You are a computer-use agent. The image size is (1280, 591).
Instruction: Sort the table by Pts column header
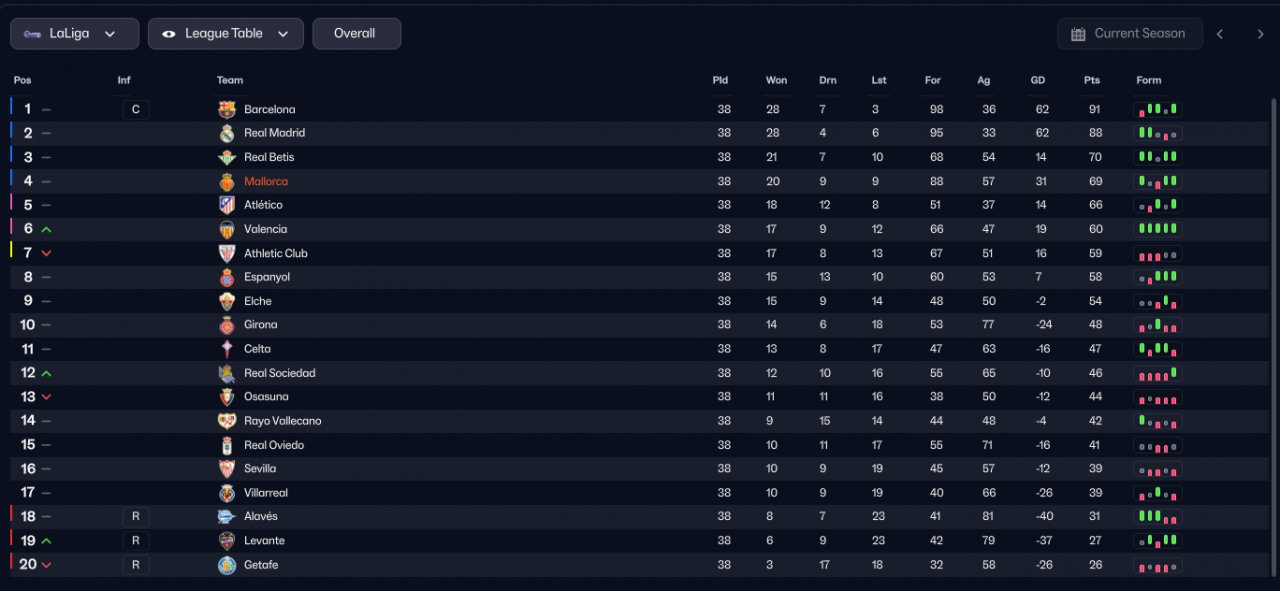[x=1092, y=80]
